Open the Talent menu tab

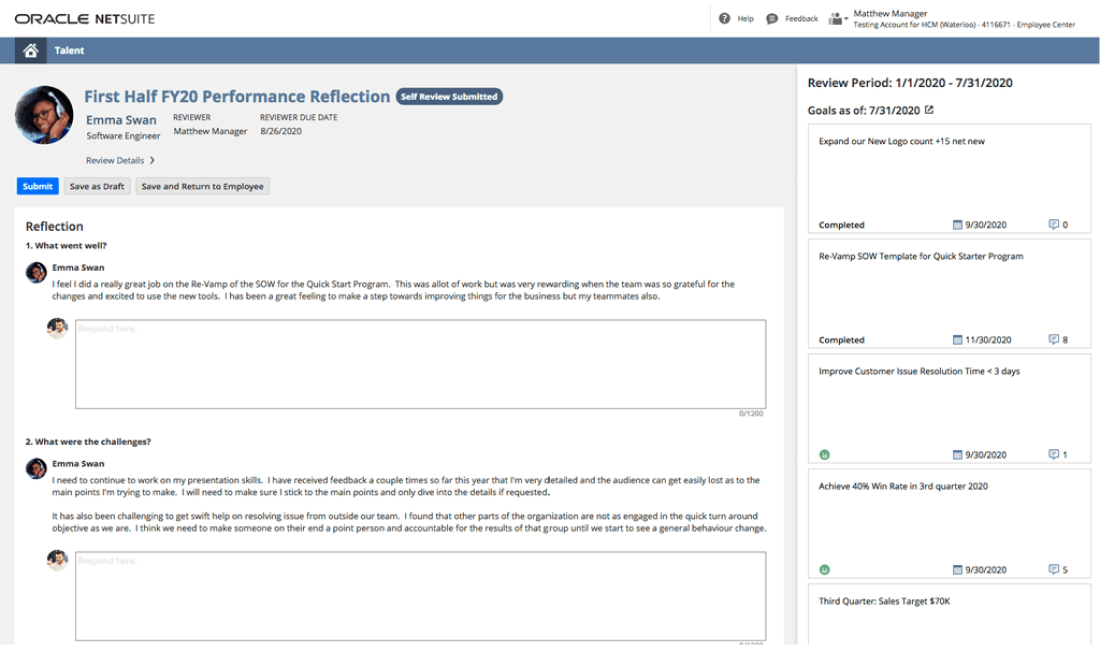(69, 50)
